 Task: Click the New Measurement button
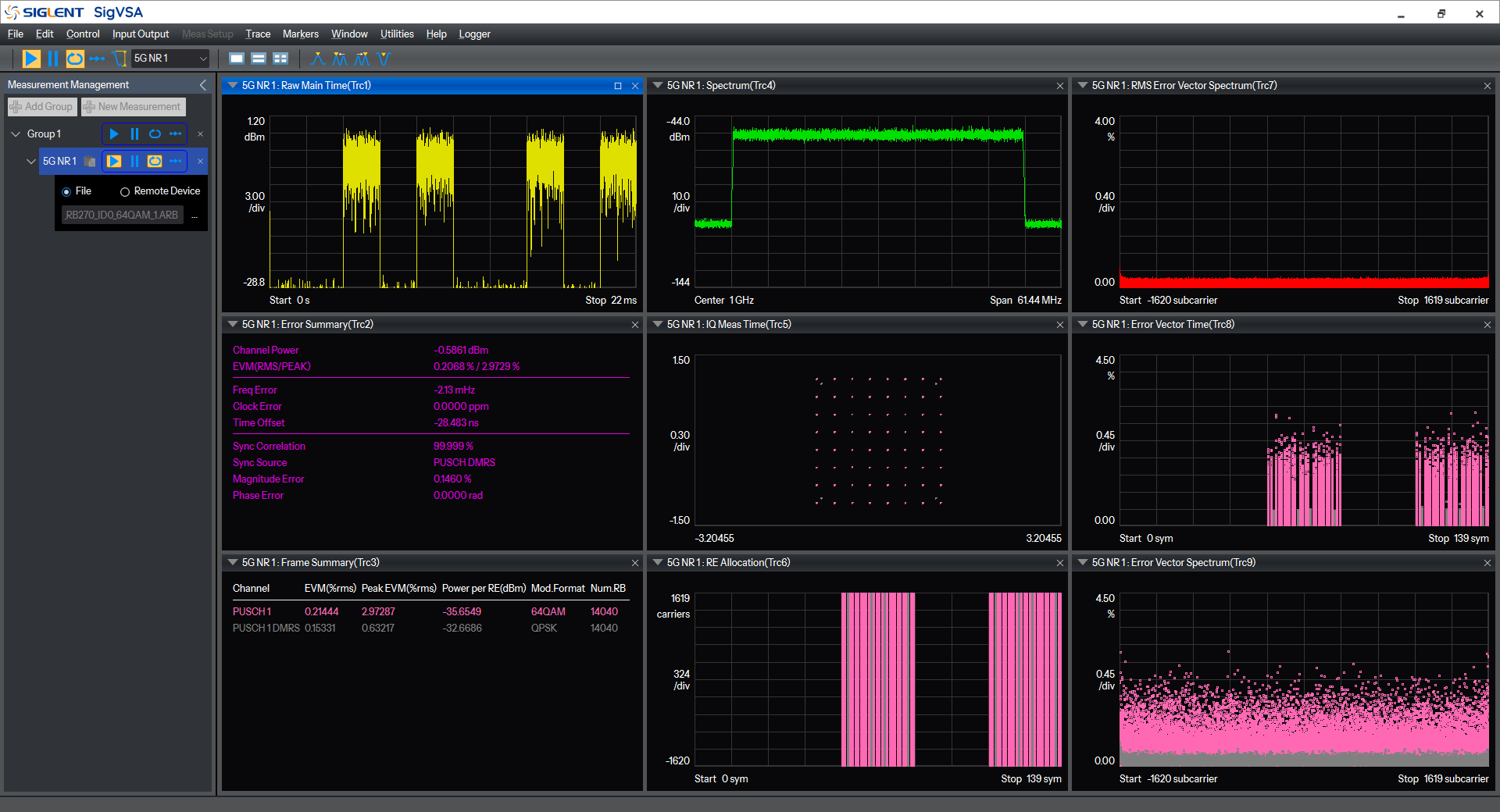(133, 107)
